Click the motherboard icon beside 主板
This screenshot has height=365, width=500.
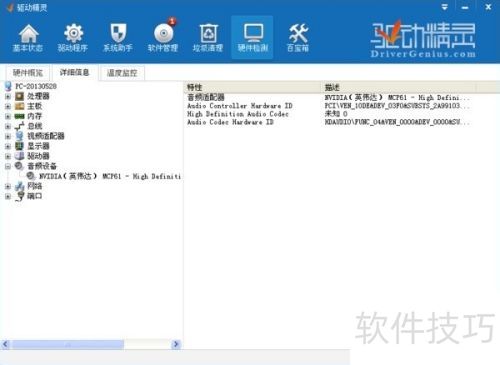(x=20, y=106)
